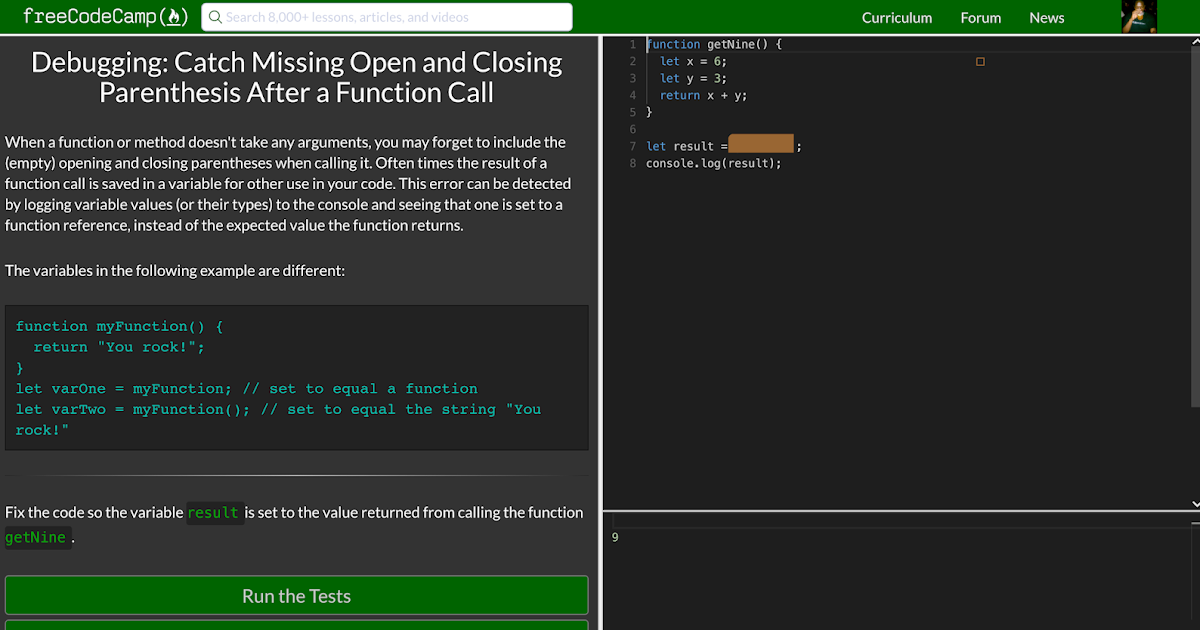Click the user avatar photo
1200x630 pixels.
(x=1138, y=16)
